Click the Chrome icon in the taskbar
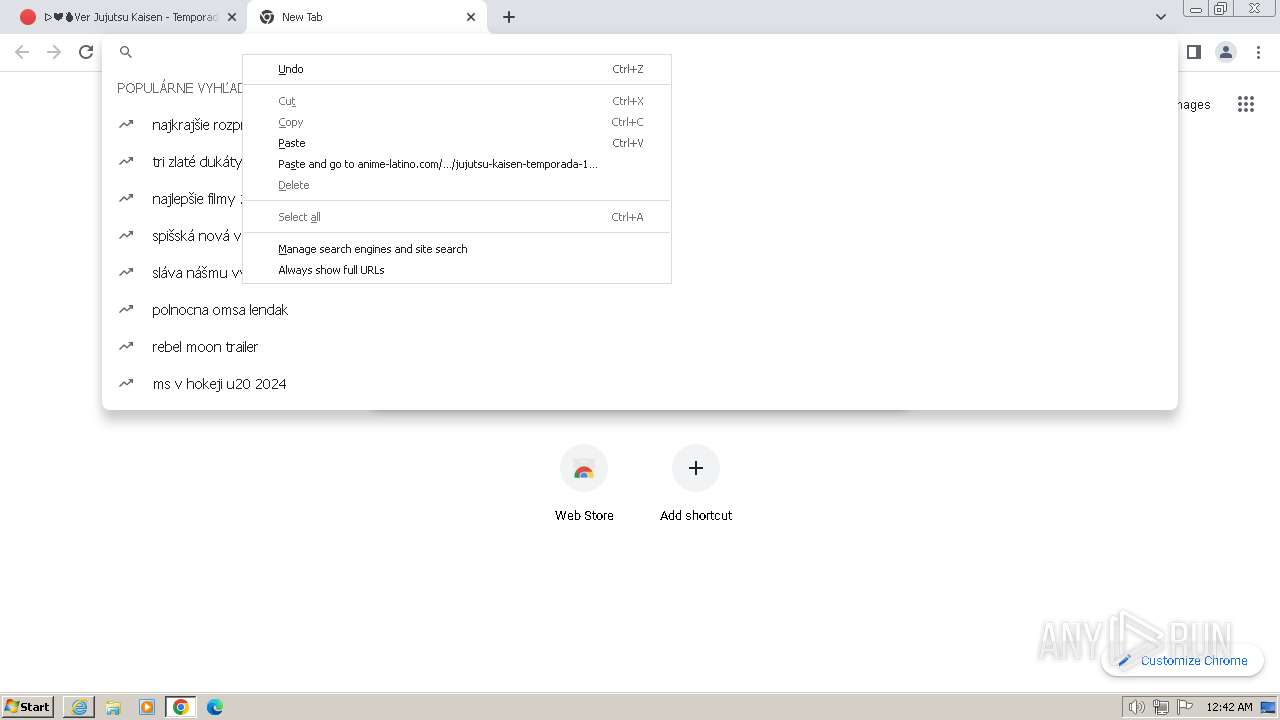Viewport: 1280px width, 720px height. pos(181,707)
